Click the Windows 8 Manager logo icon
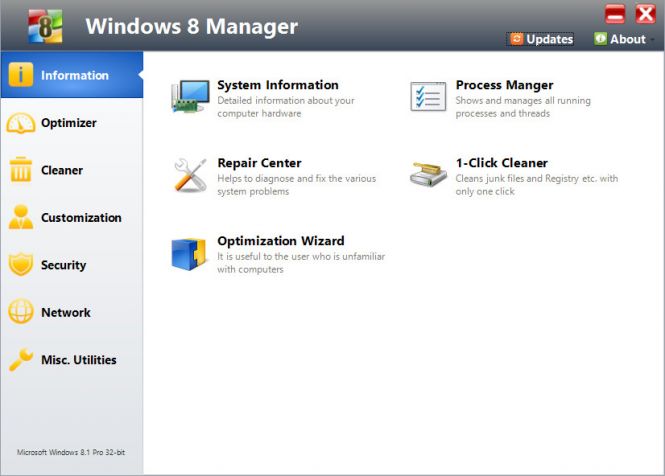Viewport: 665px width, 476px height. [x=45, y=26]
